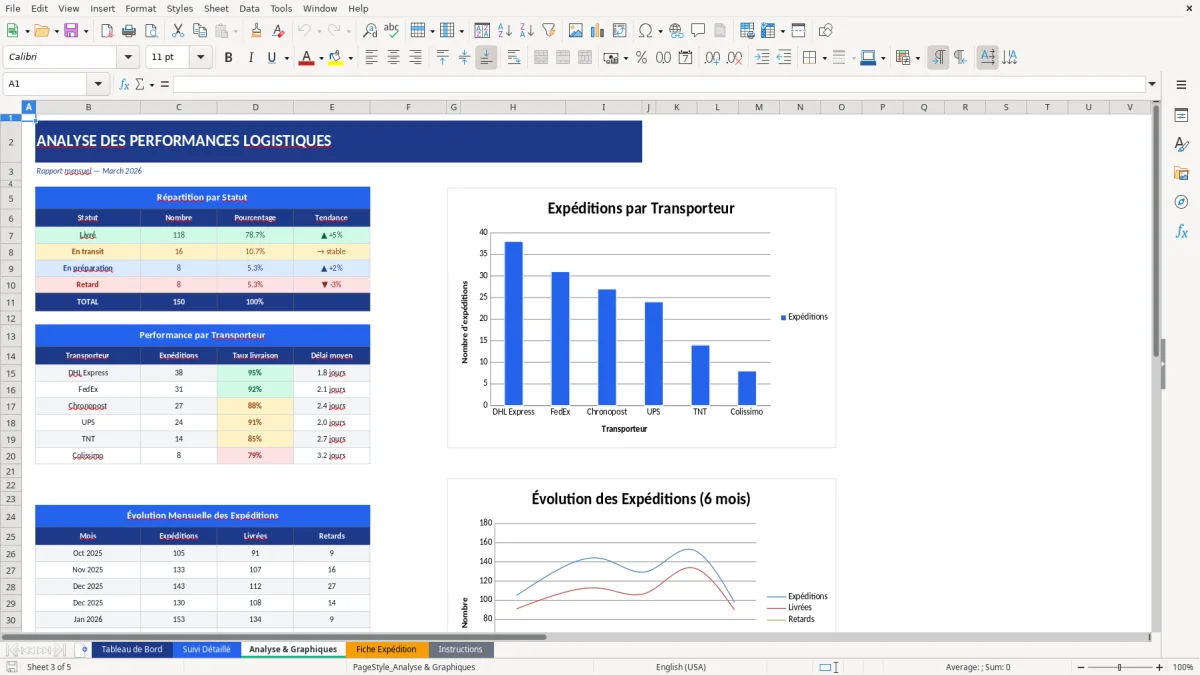Switch to Suivi Détaillé sheet tab
This screenshot has width=1200, height=675.
click(x=206, y=649)
